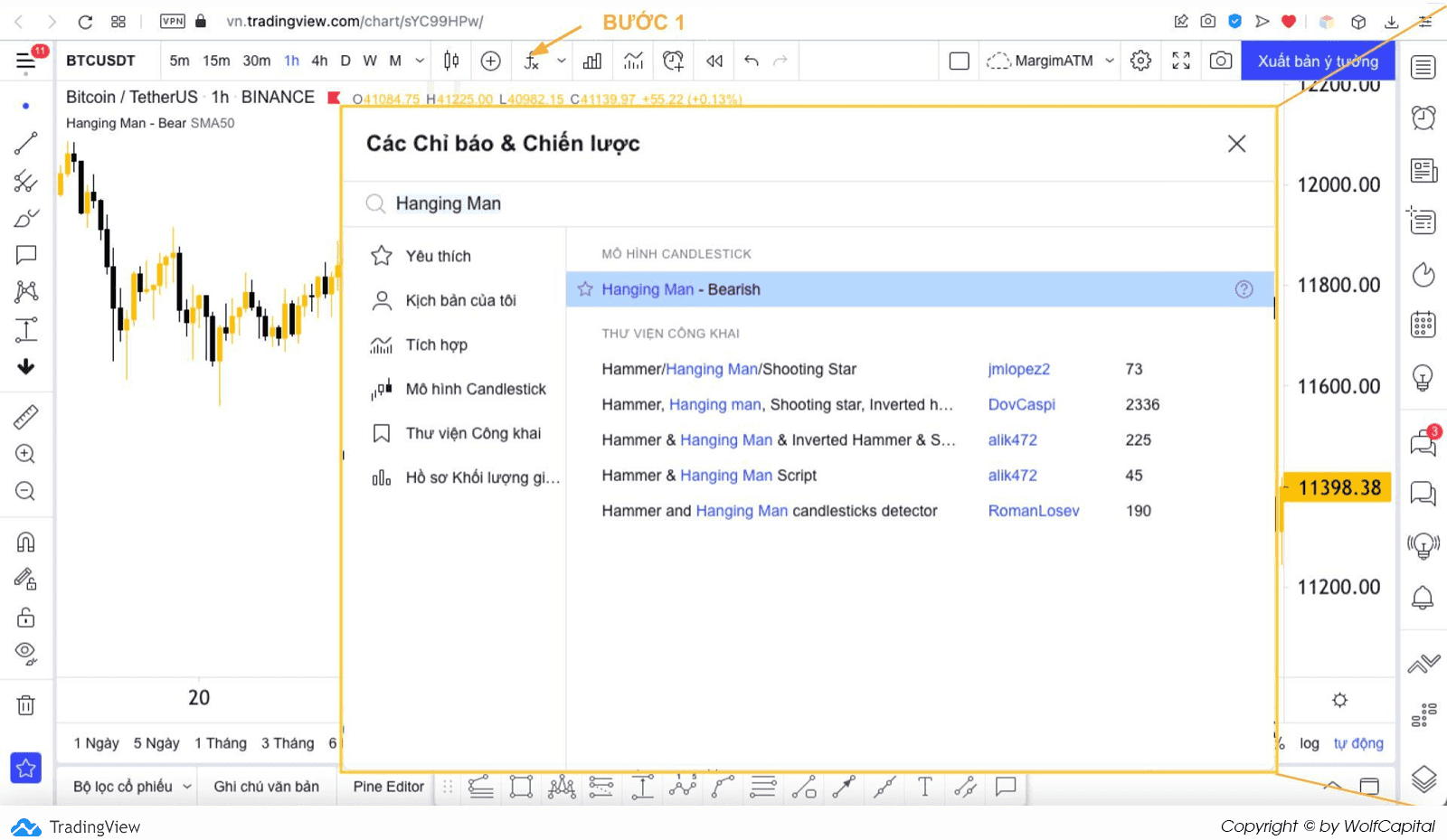Viewport: 1447px width, 840px height.
Task: Open author DovCaspi profile link
Action: tap(1021, 404)
